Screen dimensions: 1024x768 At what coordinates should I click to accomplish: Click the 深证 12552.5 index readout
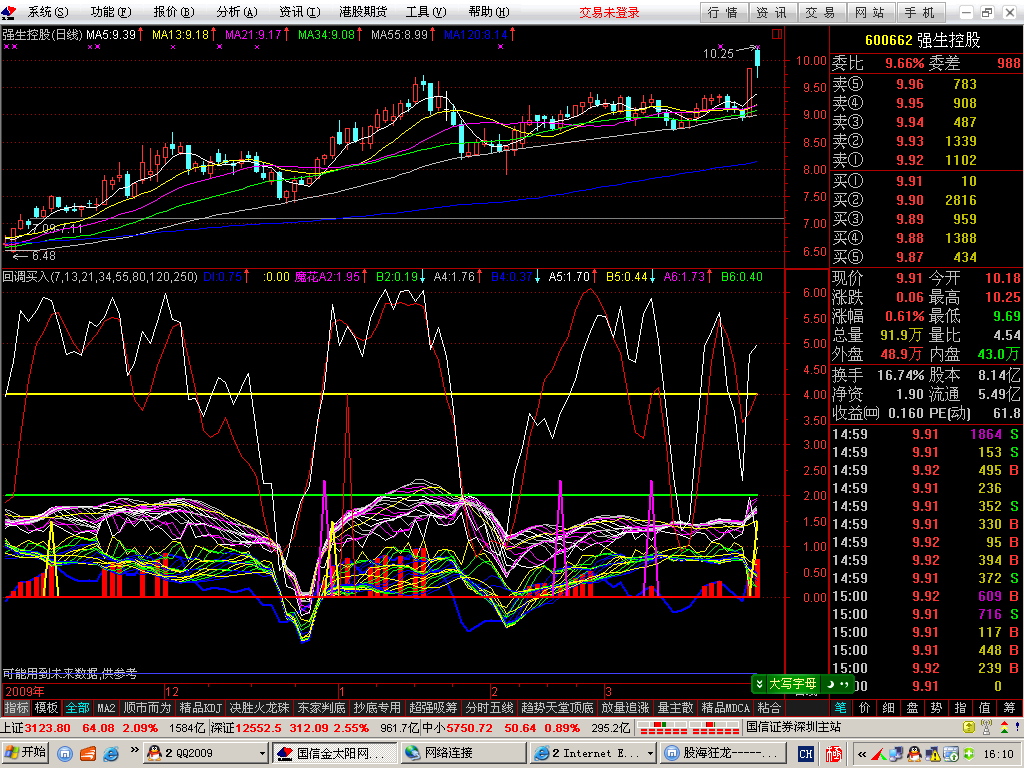(x=246, y=728)
